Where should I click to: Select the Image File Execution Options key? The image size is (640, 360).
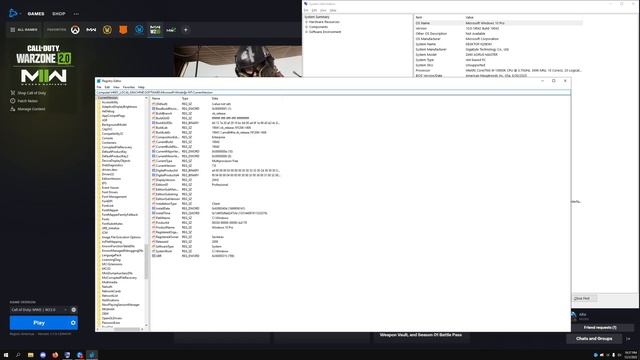[x=121, y=237]
